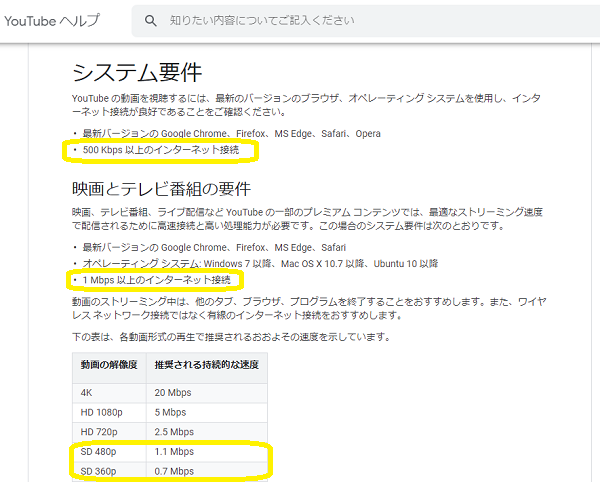Click the SD 360p table cell
The image size is (600, 482).
109,471
